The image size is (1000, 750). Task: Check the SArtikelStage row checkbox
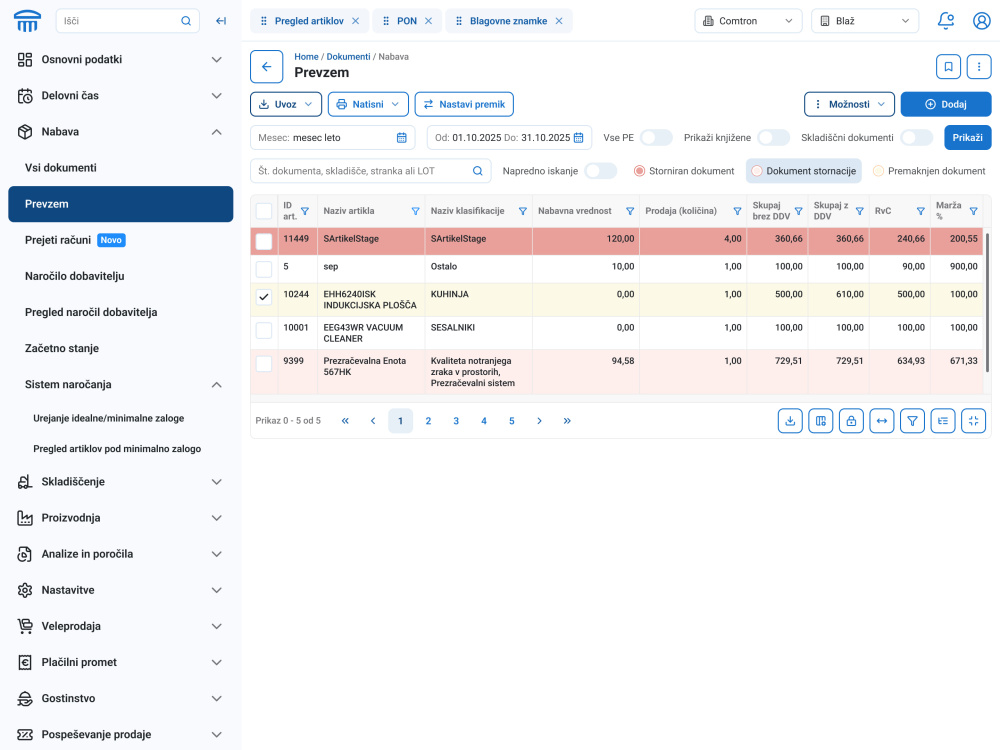263,241
